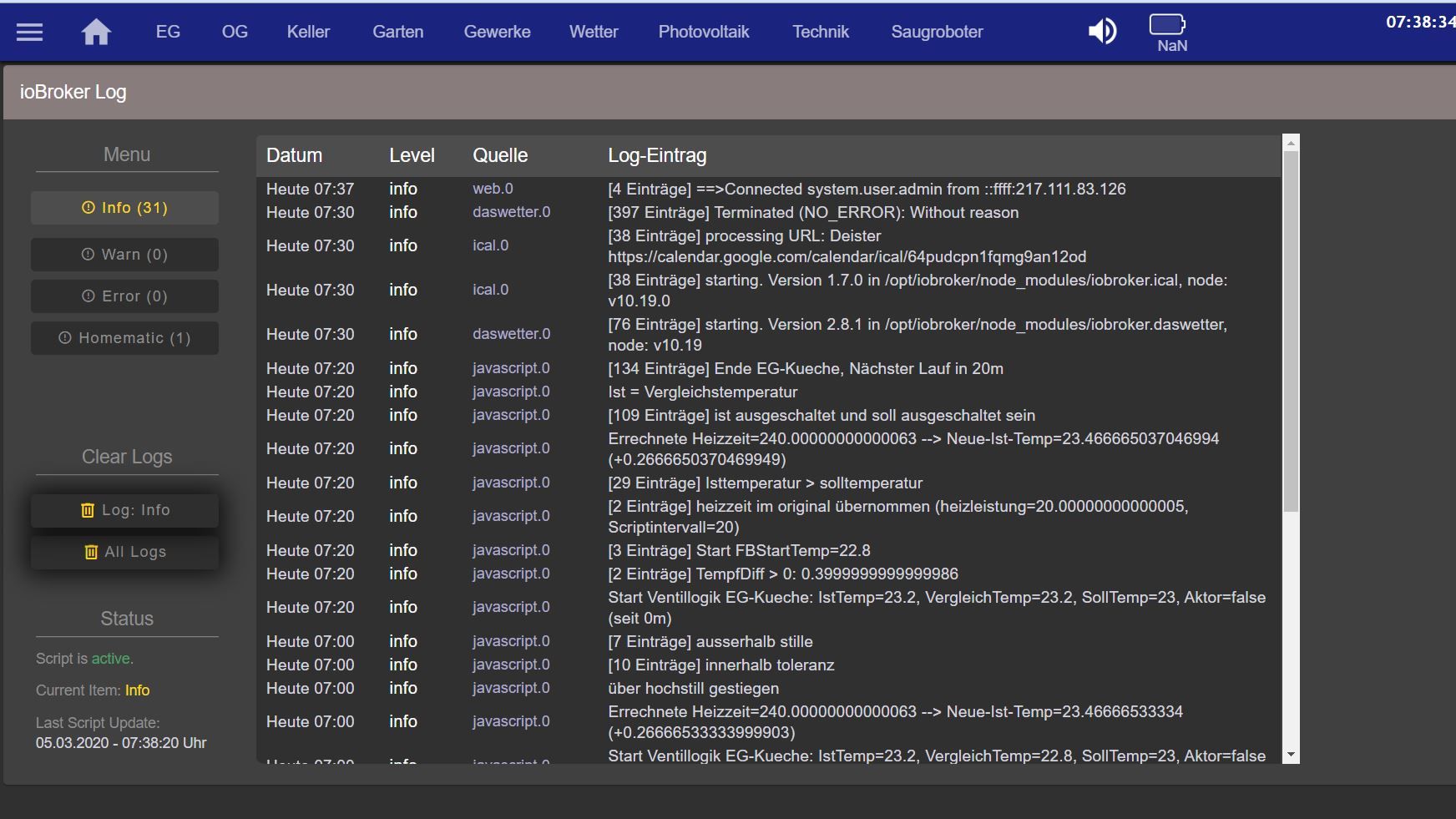Show Info (31) log entries

tap(125, 208)
